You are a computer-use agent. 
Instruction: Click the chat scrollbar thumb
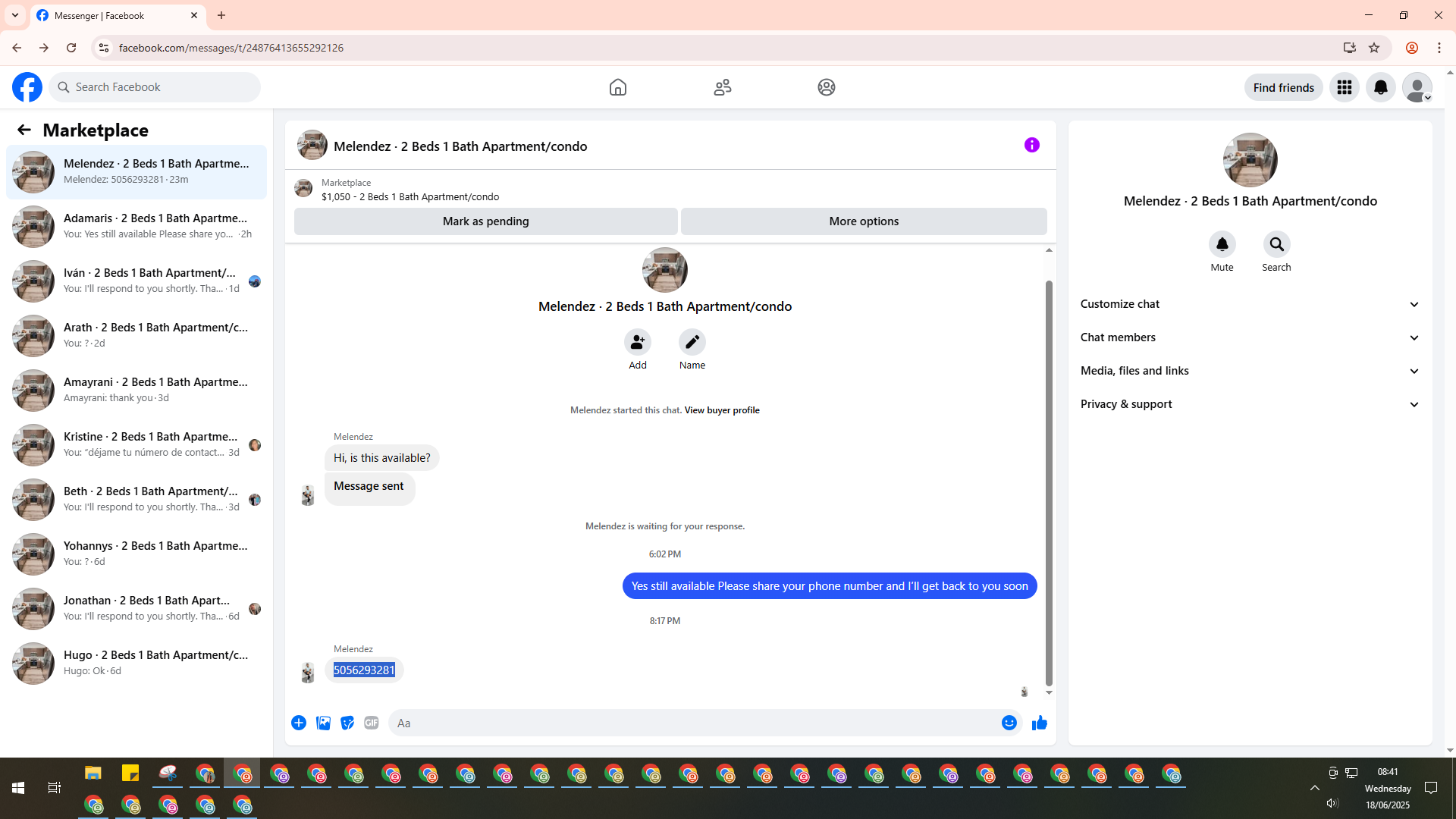[x=1049, y=483]
